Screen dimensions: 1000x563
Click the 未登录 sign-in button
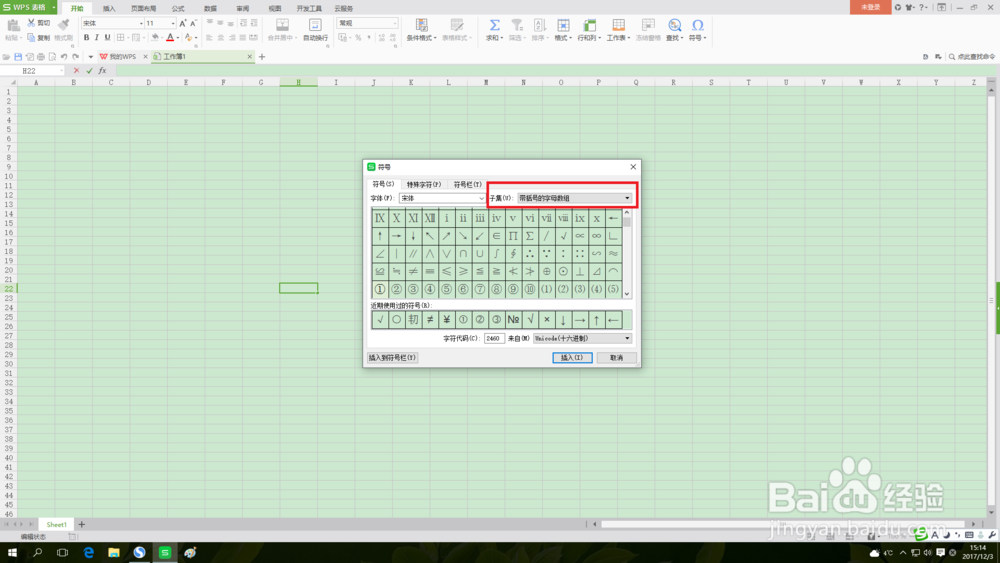871,7
